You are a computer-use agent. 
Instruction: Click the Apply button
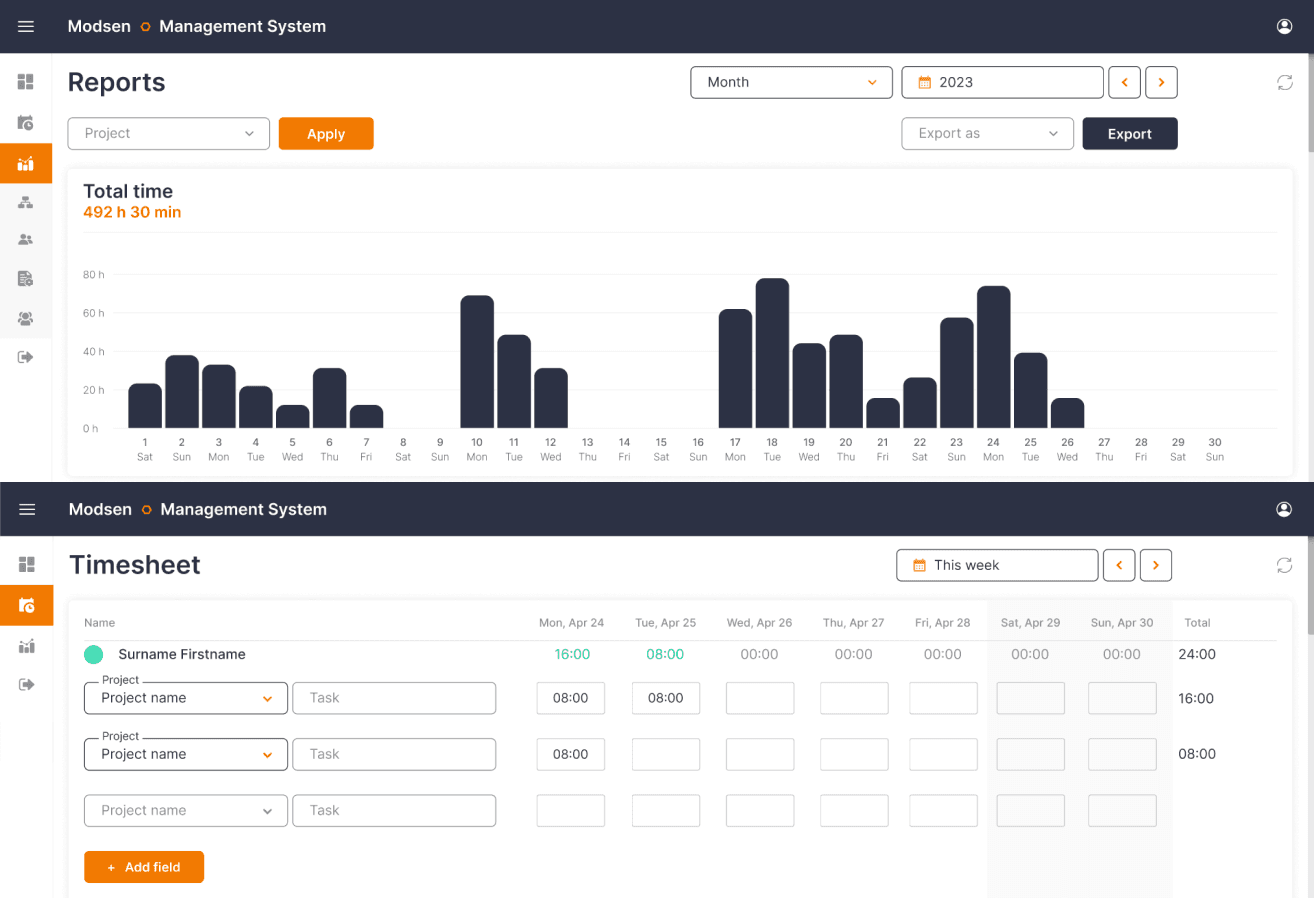[x=326, y=133]
